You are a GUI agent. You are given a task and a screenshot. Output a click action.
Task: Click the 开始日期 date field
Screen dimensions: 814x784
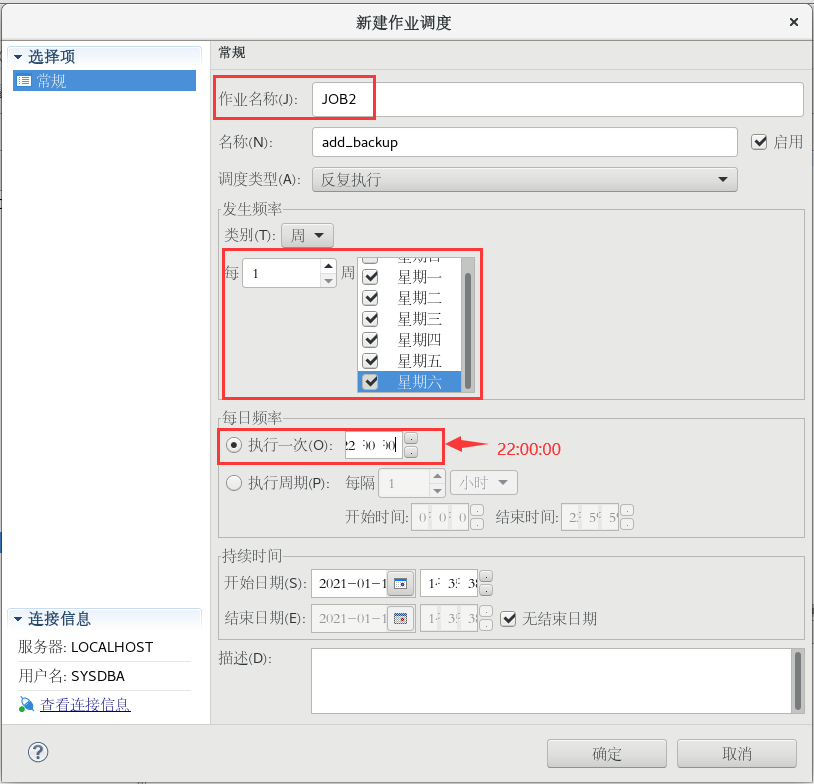coord(350,584)
